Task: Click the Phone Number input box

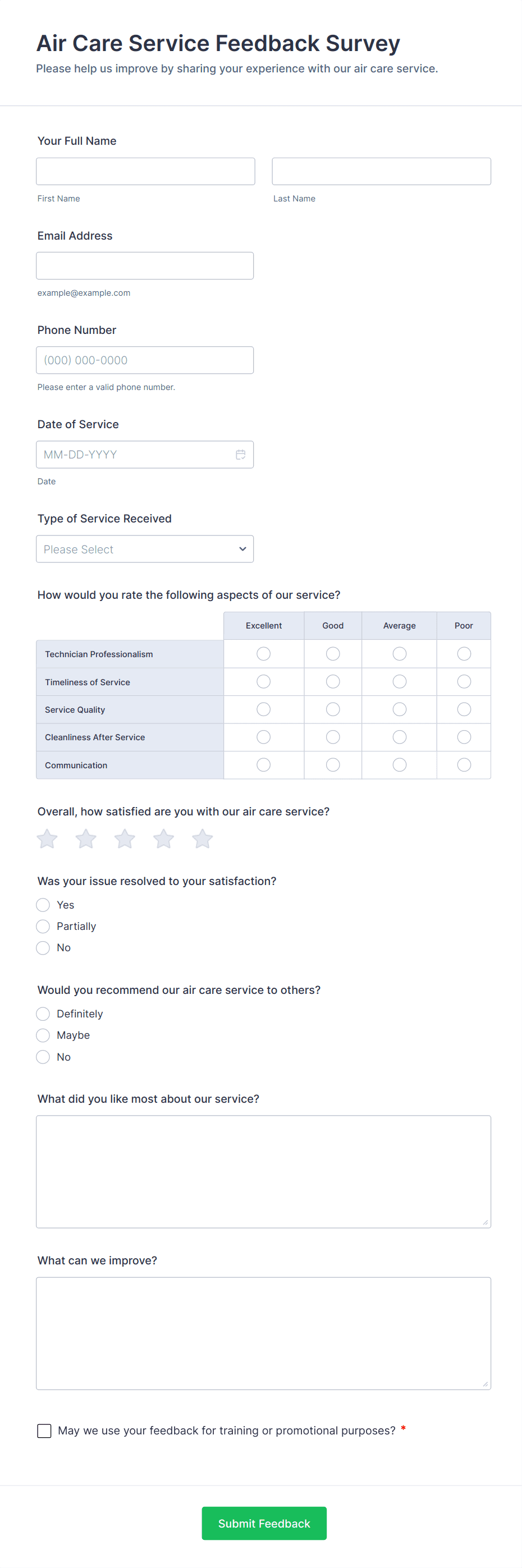Action: point(144,360)
